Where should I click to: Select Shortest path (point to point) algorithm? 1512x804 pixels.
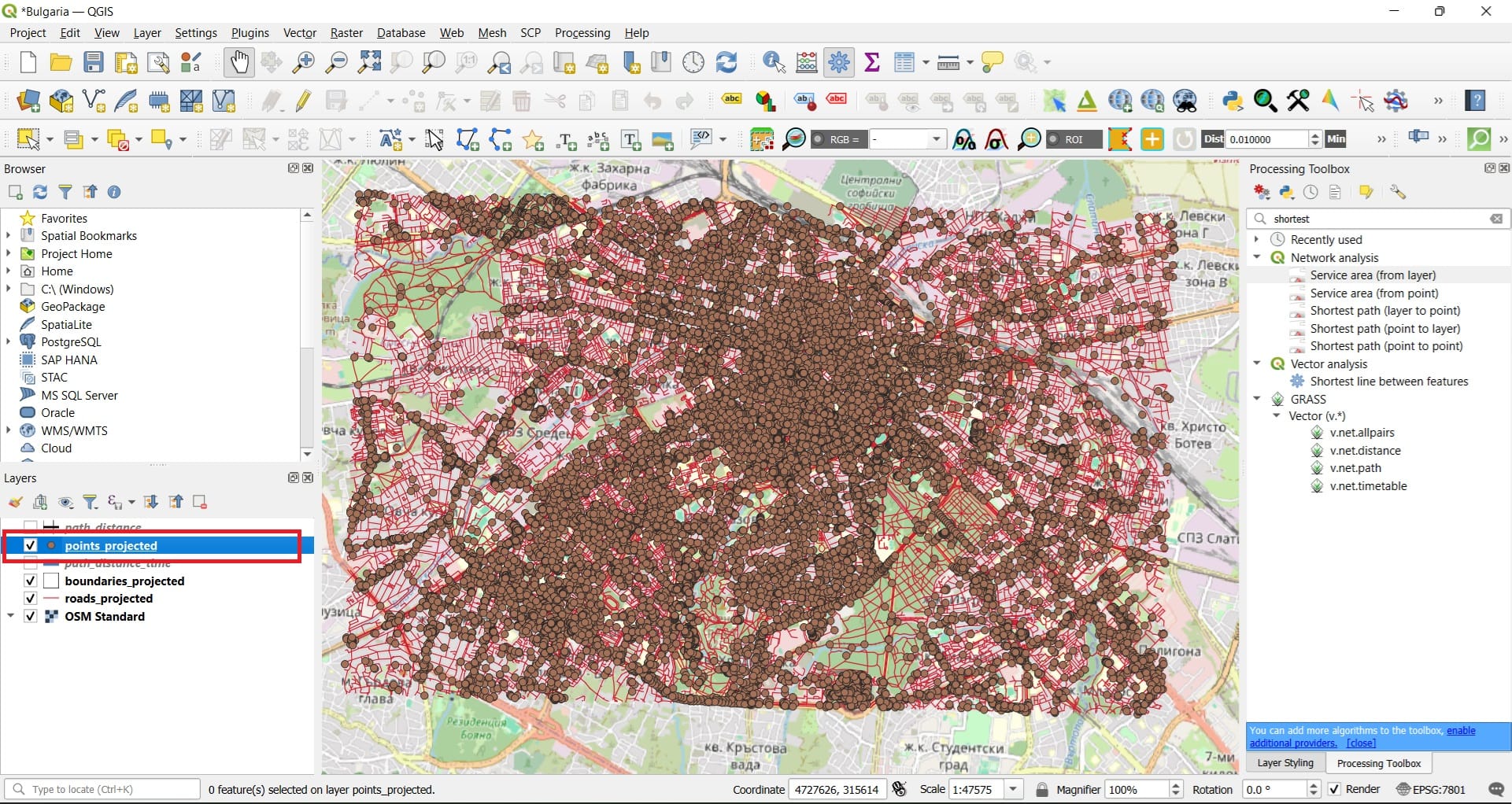click(1386, 346)
